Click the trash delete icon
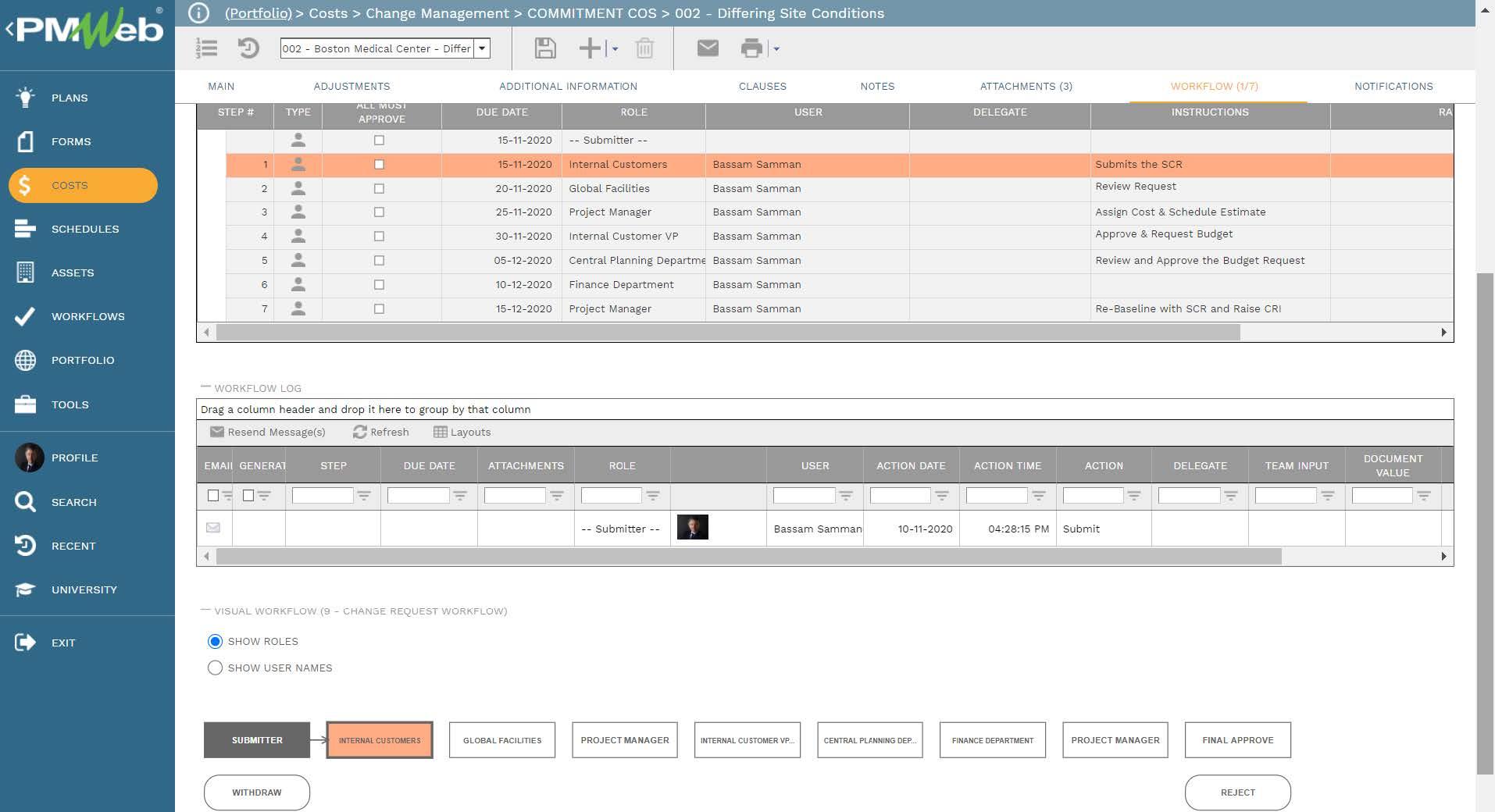Screen dimensions: 1495x812 (x=644, y=48)
